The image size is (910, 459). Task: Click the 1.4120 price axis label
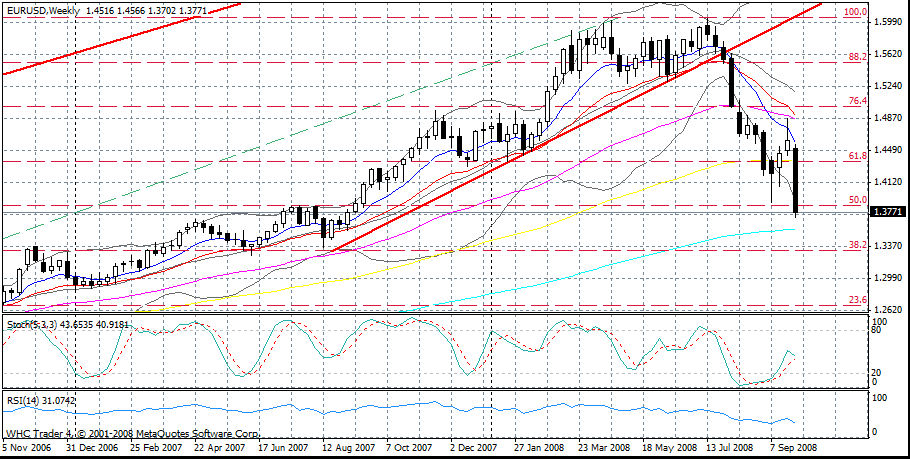[888, 182]
